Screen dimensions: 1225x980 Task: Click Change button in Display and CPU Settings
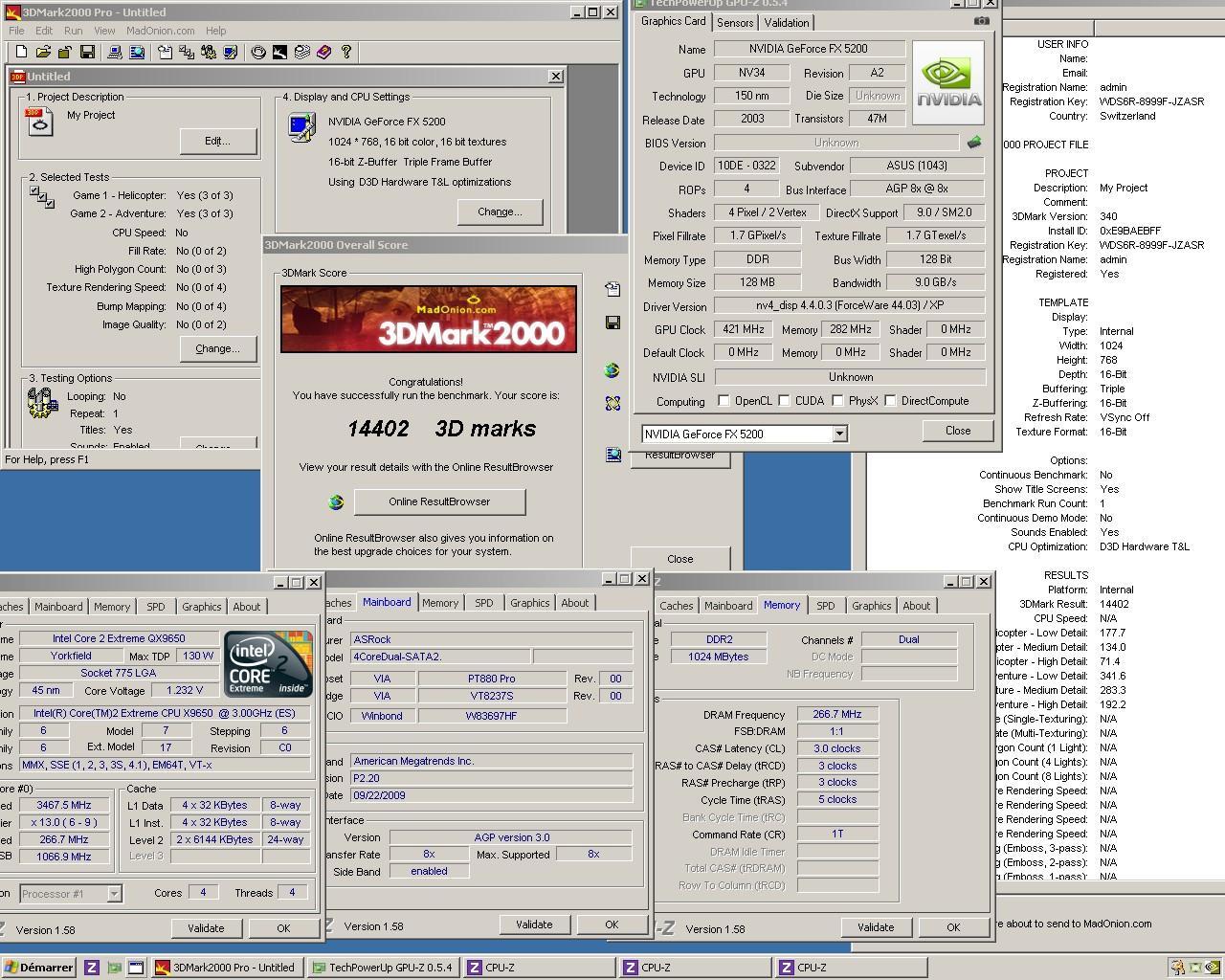tap(500, 212)
